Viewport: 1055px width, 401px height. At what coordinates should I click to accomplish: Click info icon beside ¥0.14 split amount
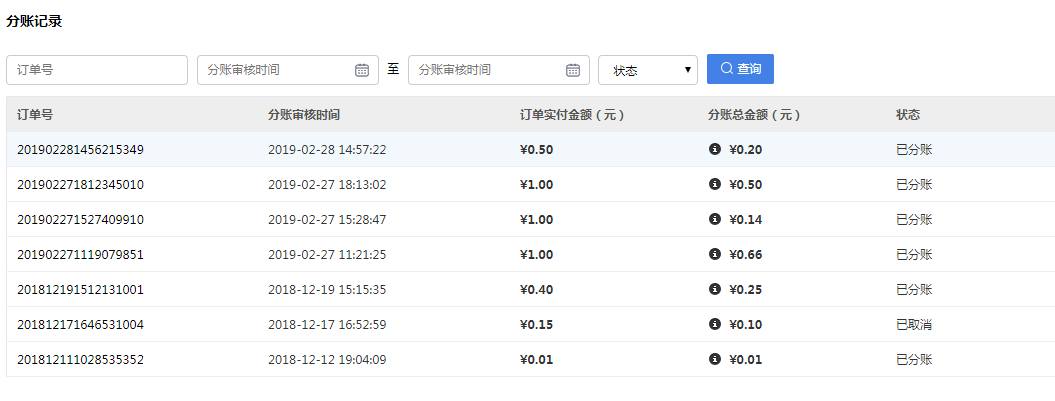(x=714, y=220)
